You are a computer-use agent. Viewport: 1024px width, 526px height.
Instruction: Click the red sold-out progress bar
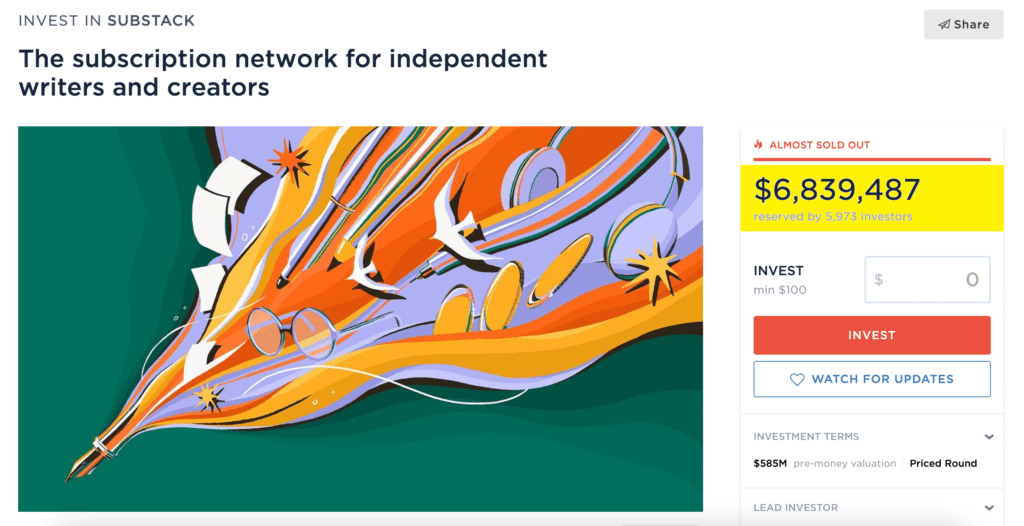(x=872, y=159)
